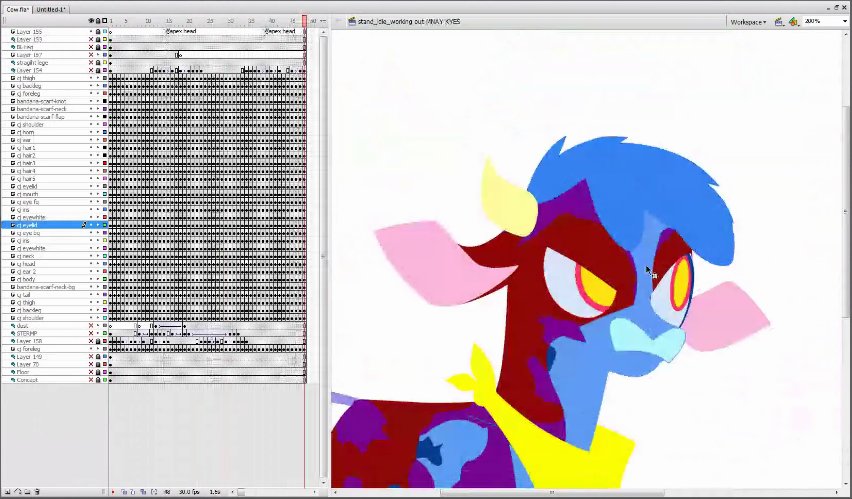852x499 pixels.
Task: Hide the cj horn layer
Action: pos(91,132)
